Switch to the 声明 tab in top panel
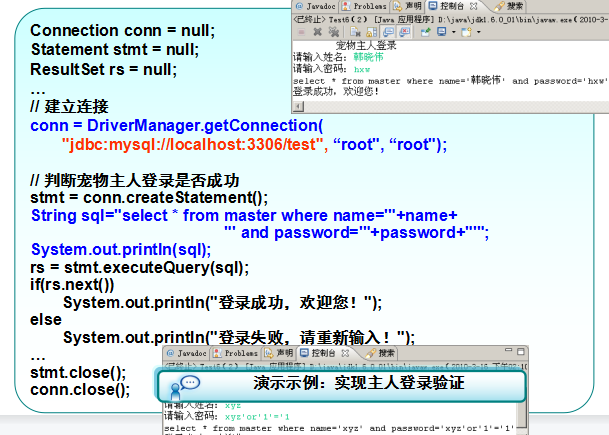This screenshot has width=609, height=435. [408, 6]
